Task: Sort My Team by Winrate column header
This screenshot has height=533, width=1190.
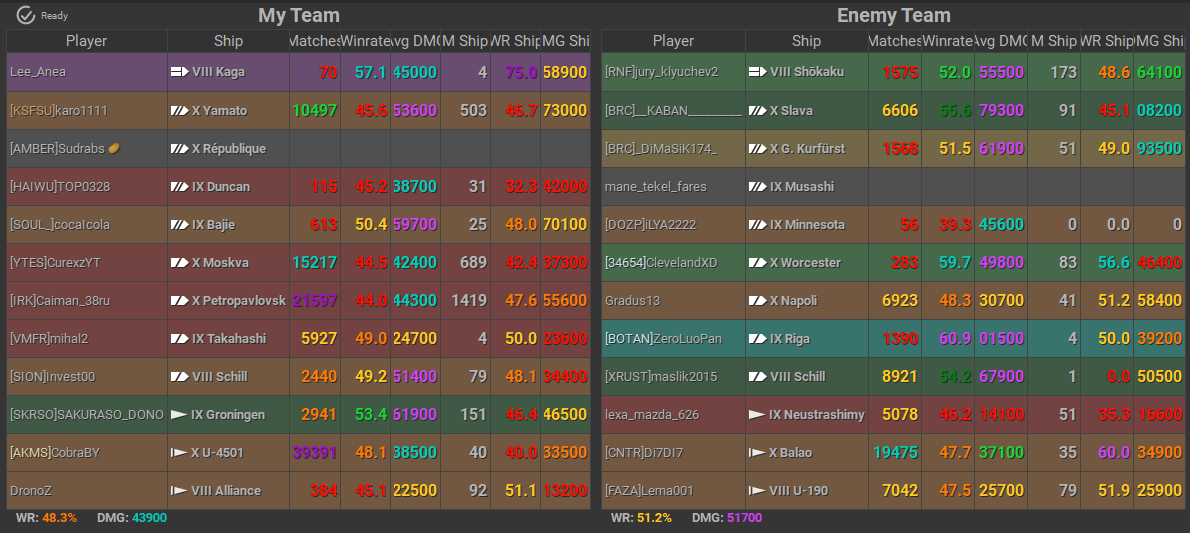Action: click(365, 41)
